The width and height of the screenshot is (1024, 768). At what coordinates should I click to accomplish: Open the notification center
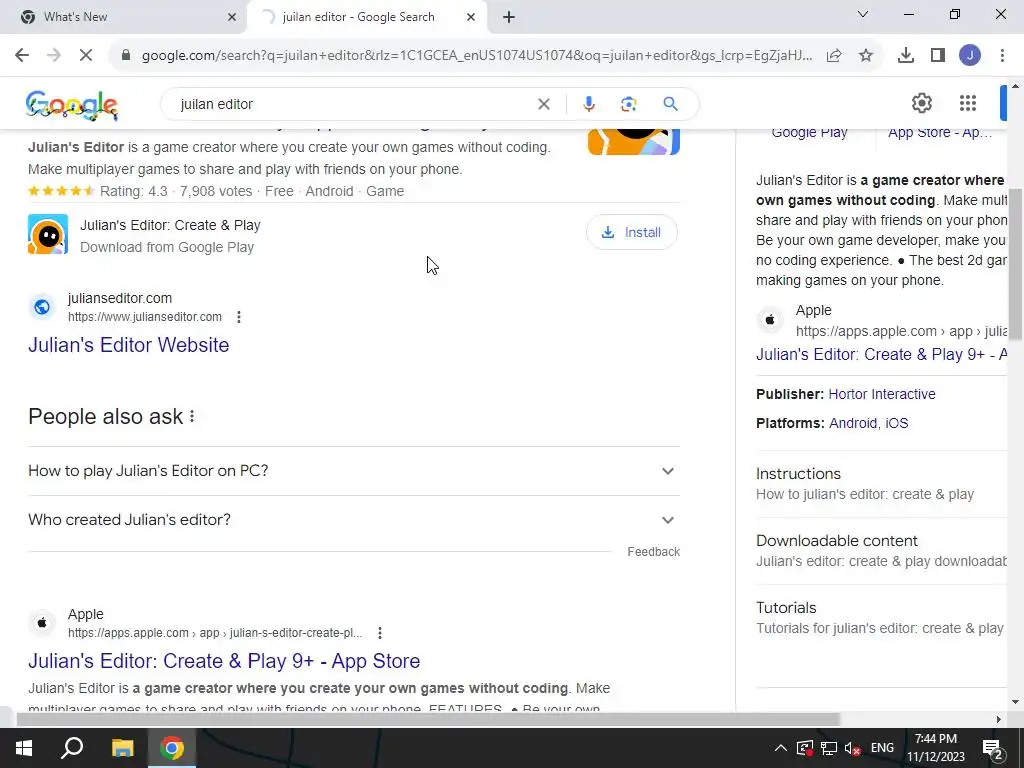[993, 748]
